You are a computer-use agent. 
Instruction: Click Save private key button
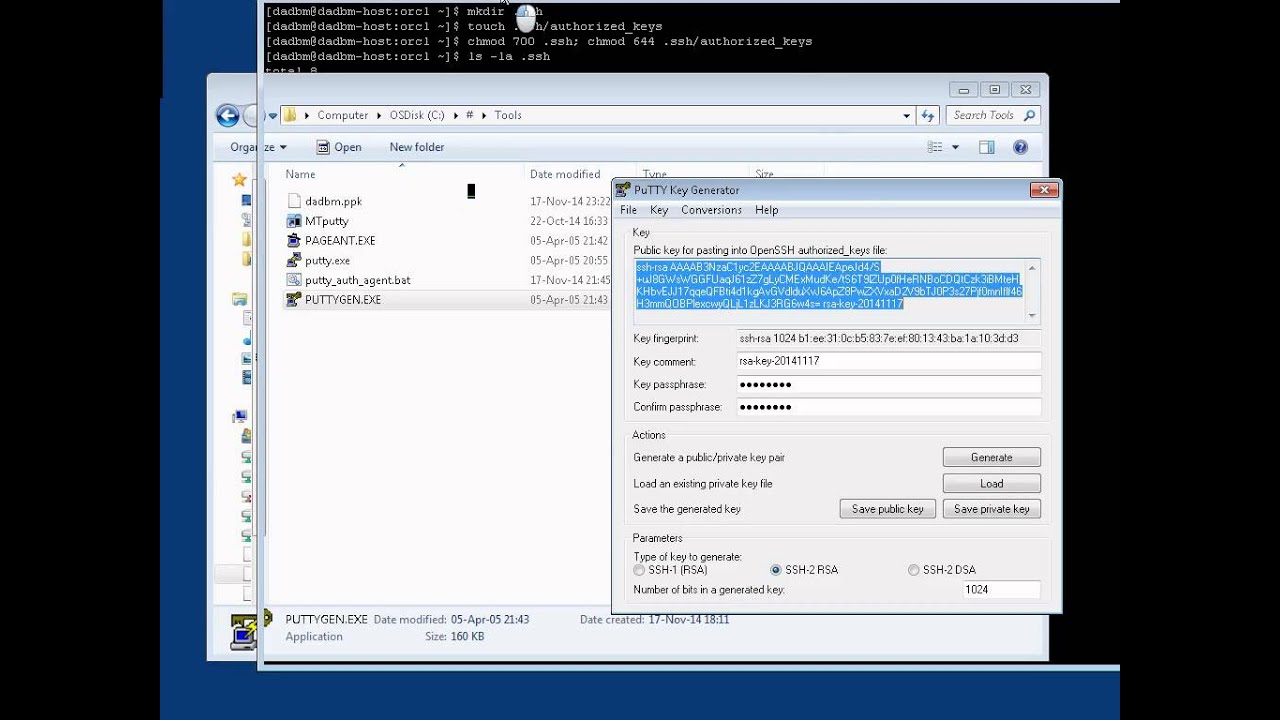tap(992, 509)
